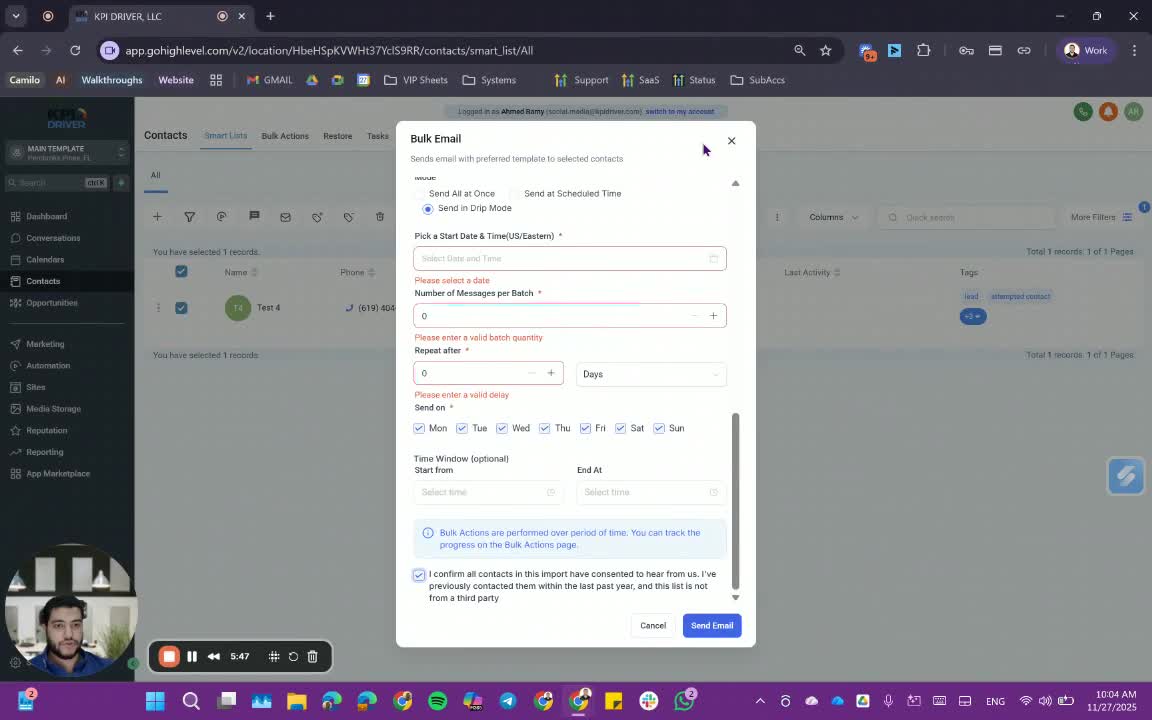Open Conversations in the sidebar

53,238
